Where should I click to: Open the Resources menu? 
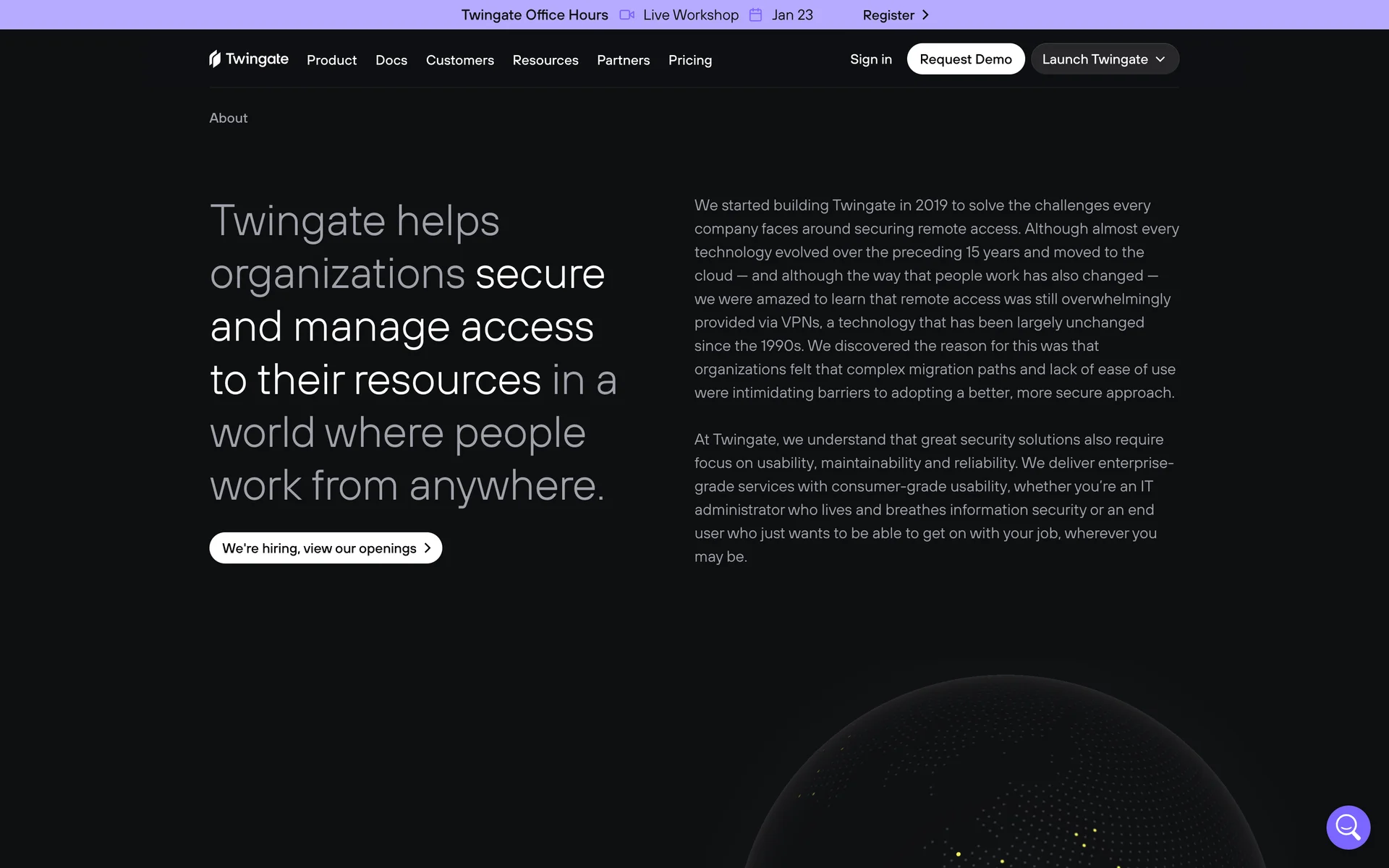(545, 60)
